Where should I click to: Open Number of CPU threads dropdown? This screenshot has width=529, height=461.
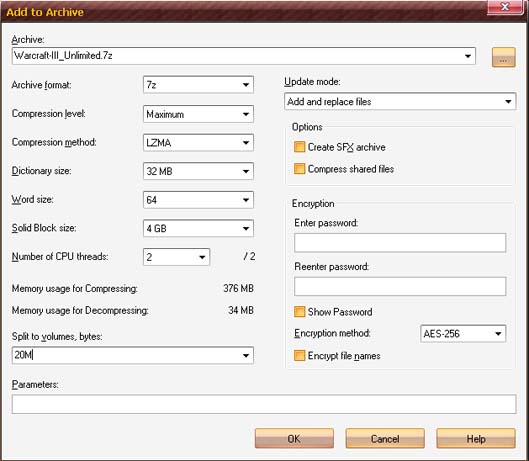(176, 257)
